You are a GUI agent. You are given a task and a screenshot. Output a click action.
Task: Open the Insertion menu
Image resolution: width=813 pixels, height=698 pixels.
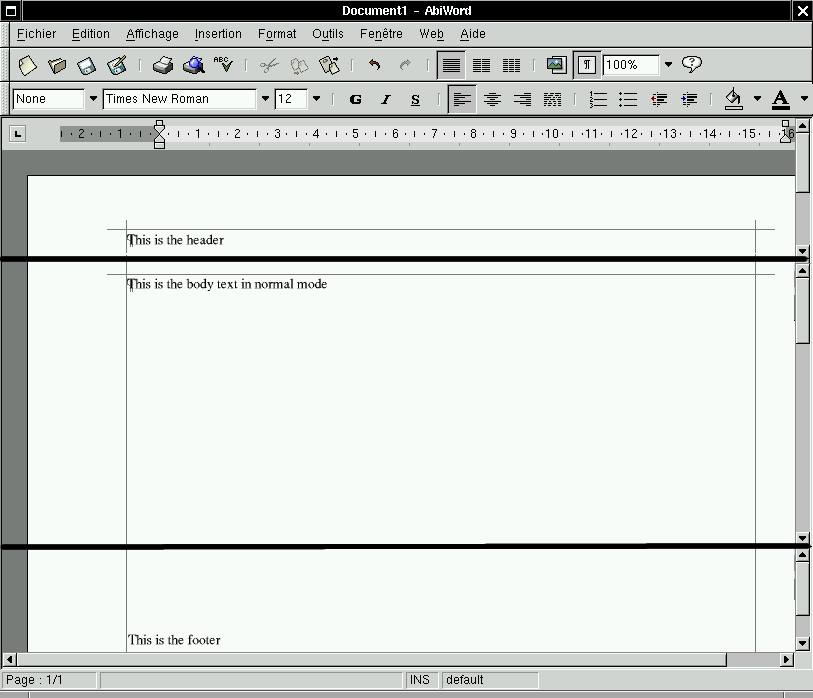[x=218, y=34]
